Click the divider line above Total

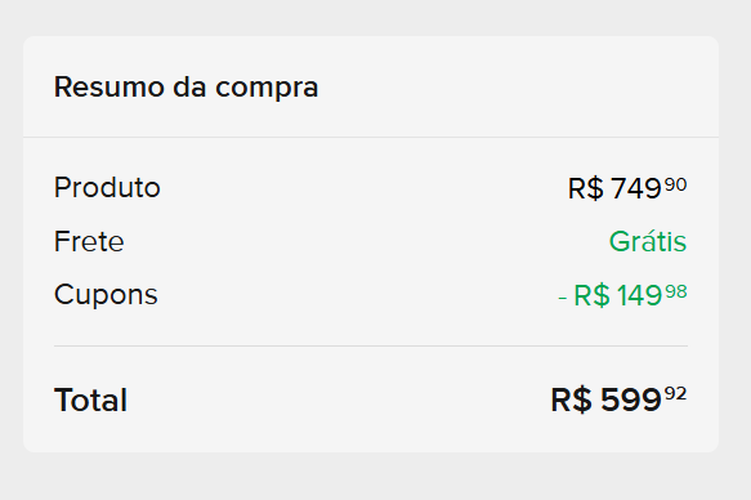click(370, 346)
